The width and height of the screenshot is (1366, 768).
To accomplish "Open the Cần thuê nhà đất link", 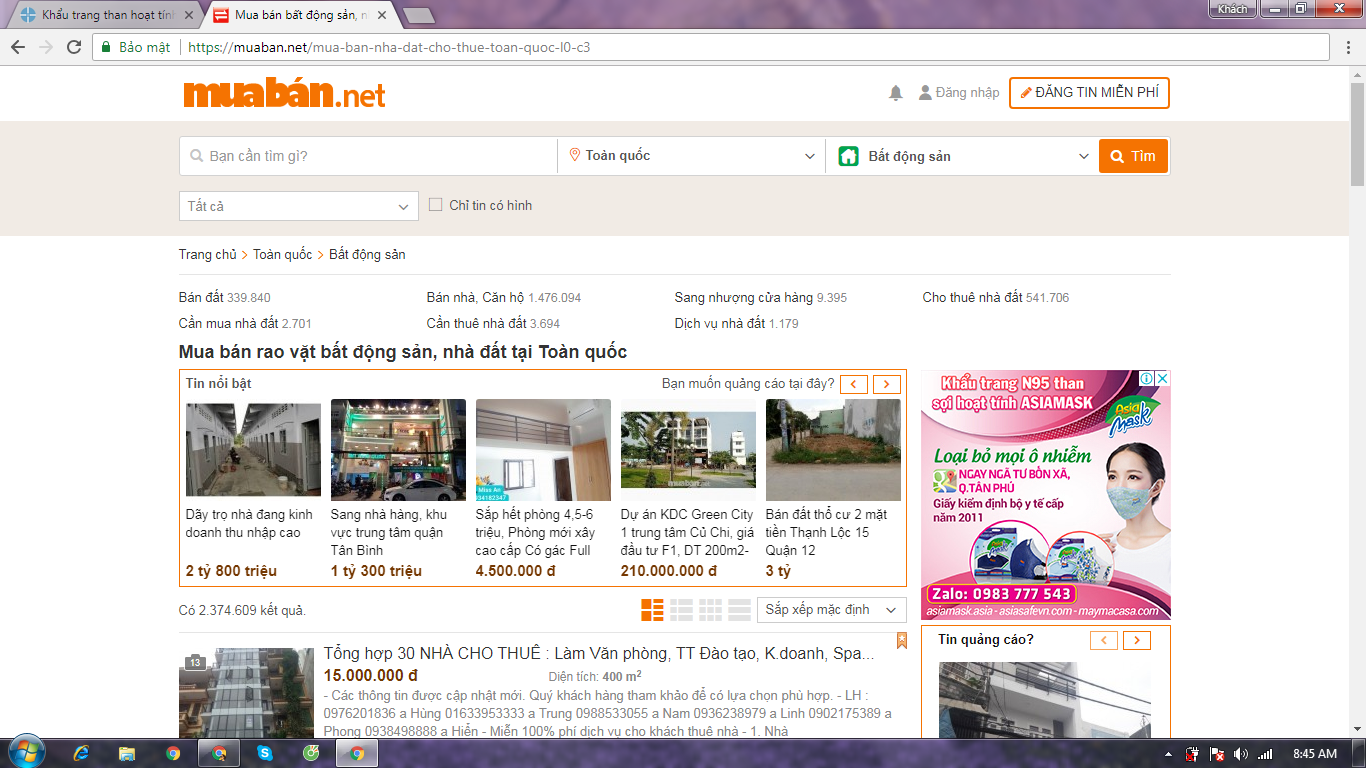I will 476,323.
